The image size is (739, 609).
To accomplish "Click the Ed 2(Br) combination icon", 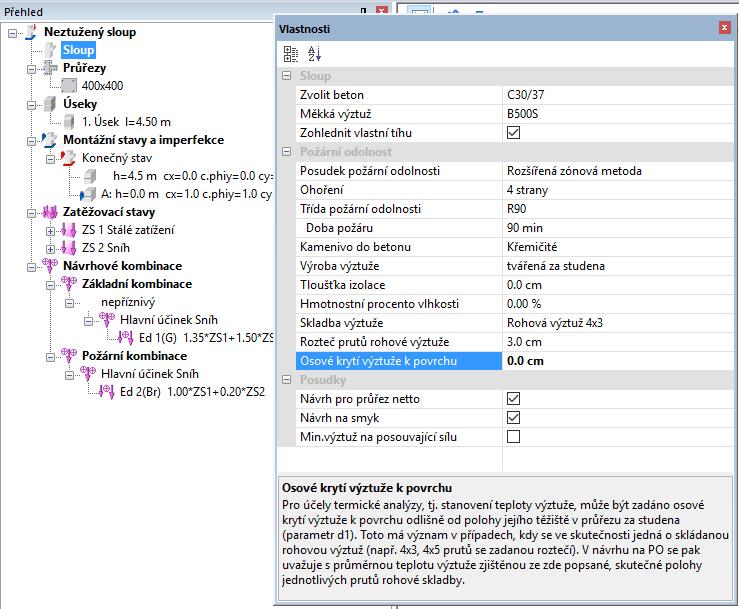I will [x=107, y=392].
